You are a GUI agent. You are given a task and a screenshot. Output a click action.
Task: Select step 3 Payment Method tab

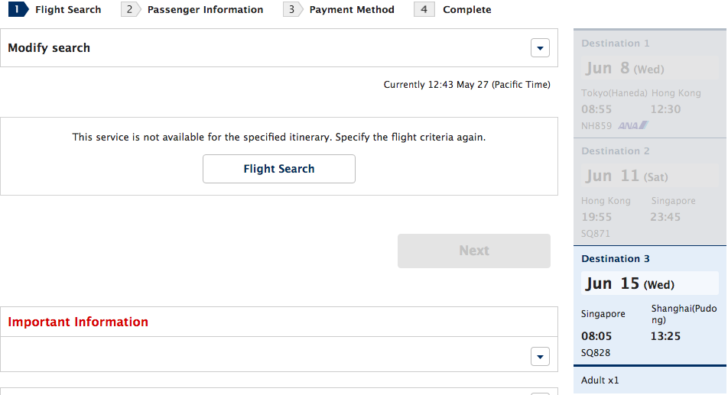pos(339,9)
